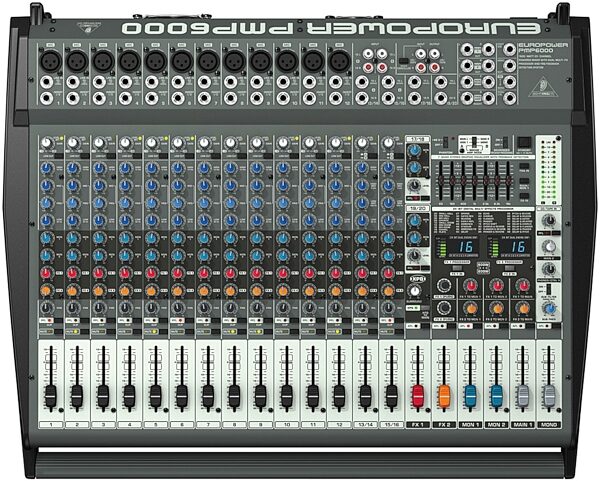This screenshot has width=600, height=481.
Task: Click the FX 1 display showing 16
Action: 463,248
